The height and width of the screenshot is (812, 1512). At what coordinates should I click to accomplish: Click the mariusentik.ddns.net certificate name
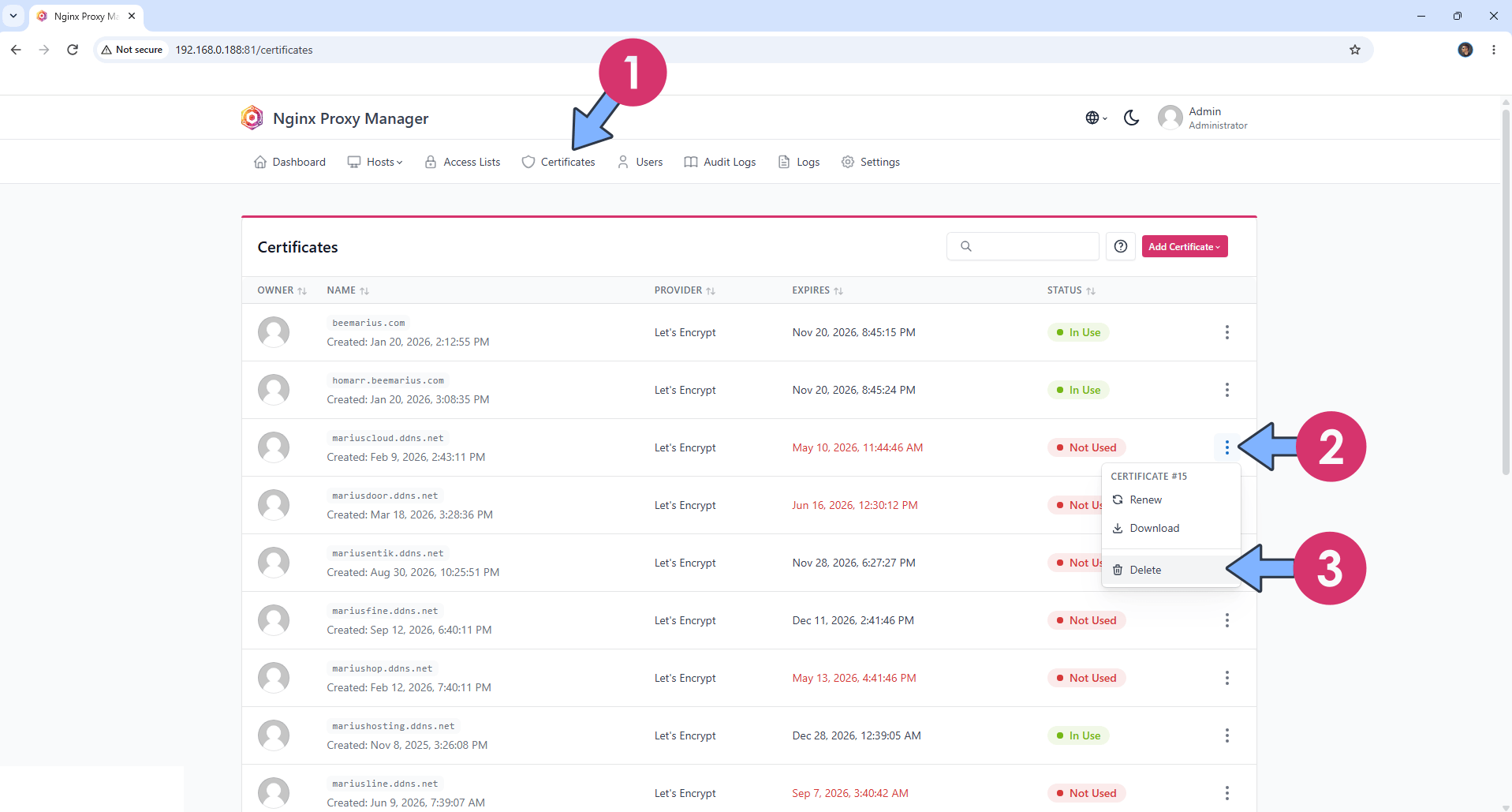click(388, 553)
